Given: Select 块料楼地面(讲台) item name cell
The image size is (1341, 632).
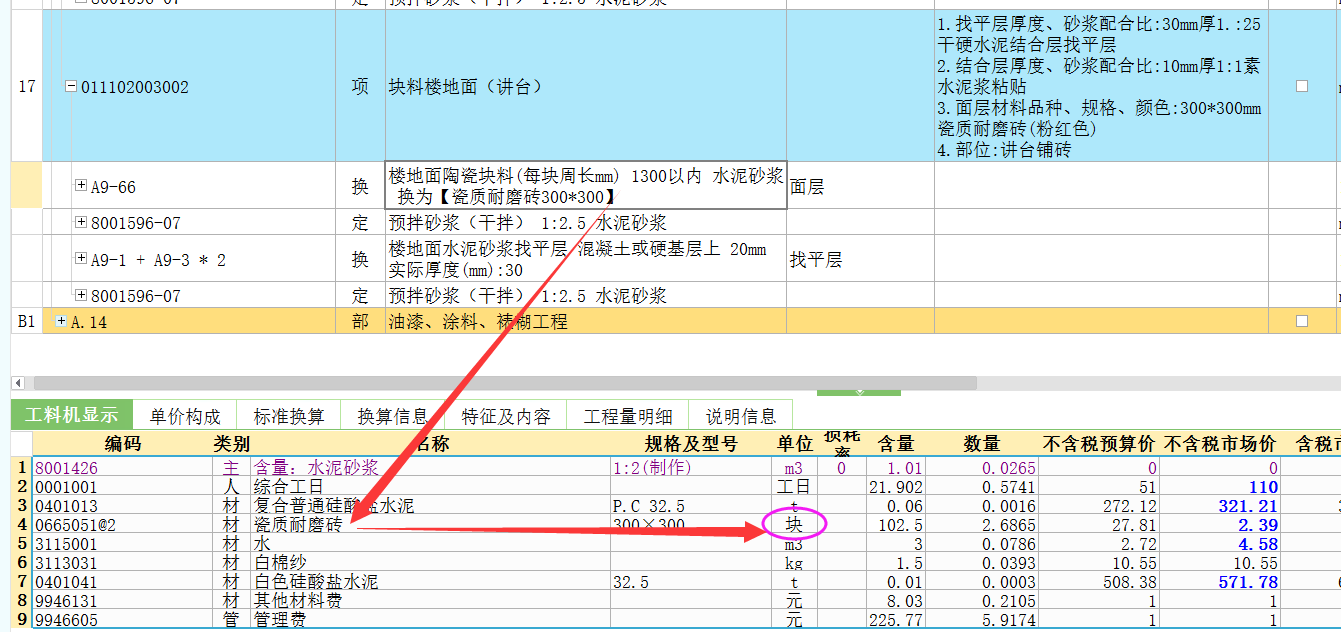Looking at the screenshot, I should [586, 86].
